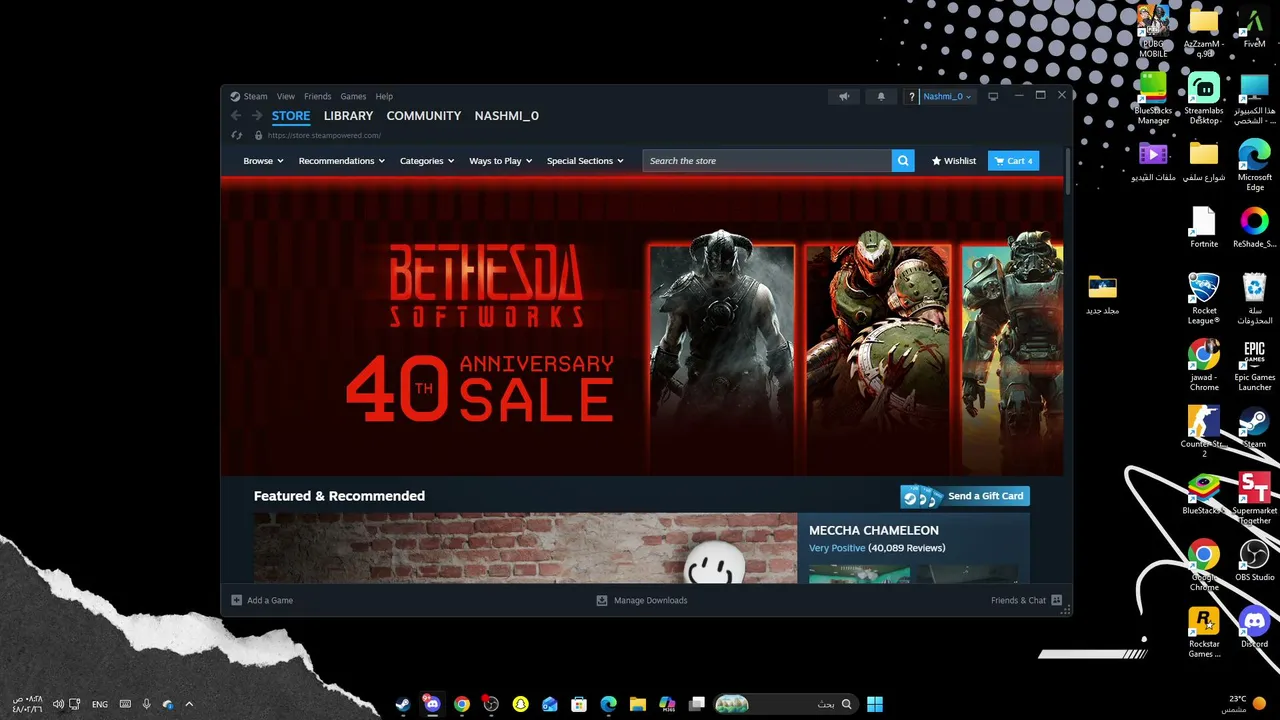This screenshot has height=720, width=1280.
Task: Click the store search magnifier button
Action: (x=903, y=161)
